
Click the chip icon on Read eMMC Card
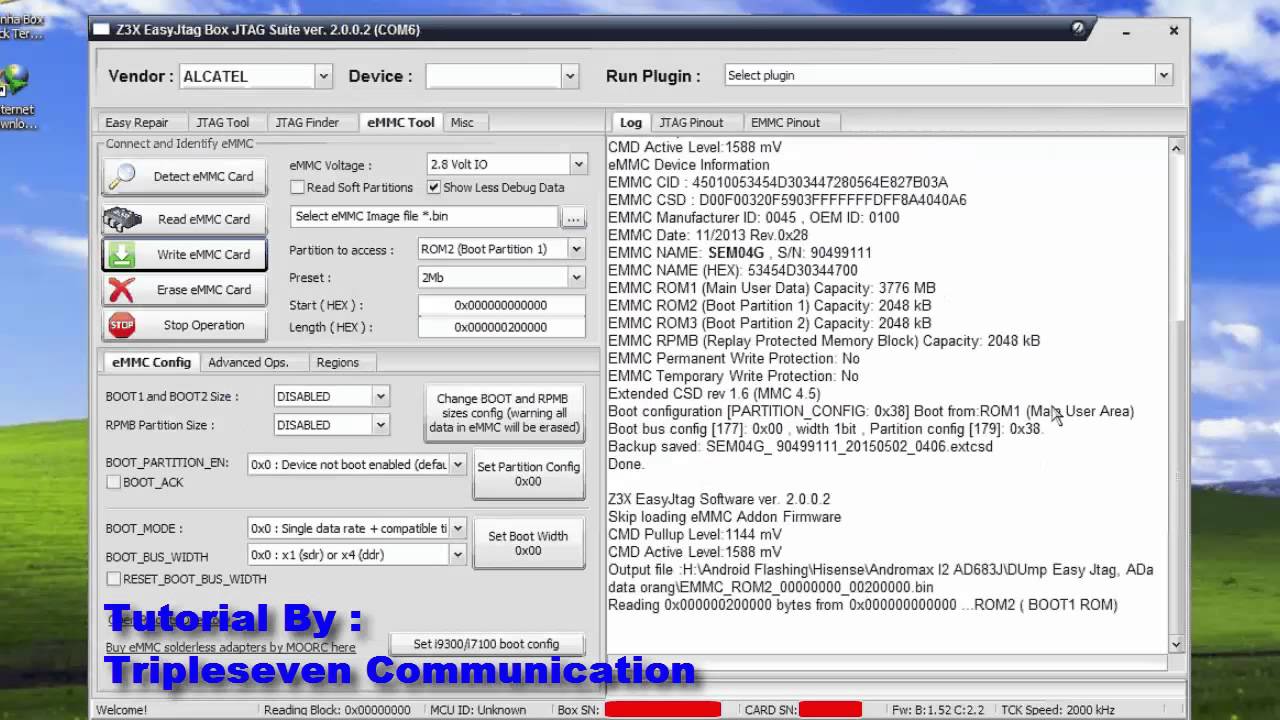(122, 219)
